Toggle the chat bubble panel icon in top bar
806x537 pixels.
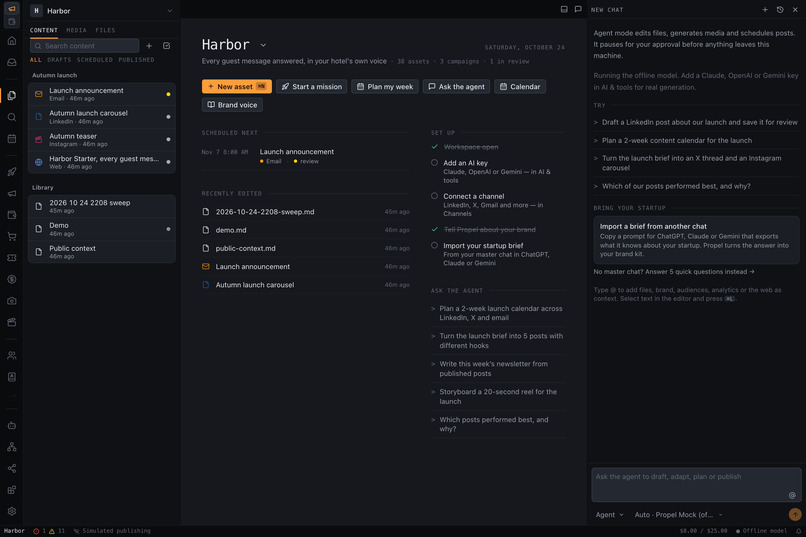click(x=578, y=9)
